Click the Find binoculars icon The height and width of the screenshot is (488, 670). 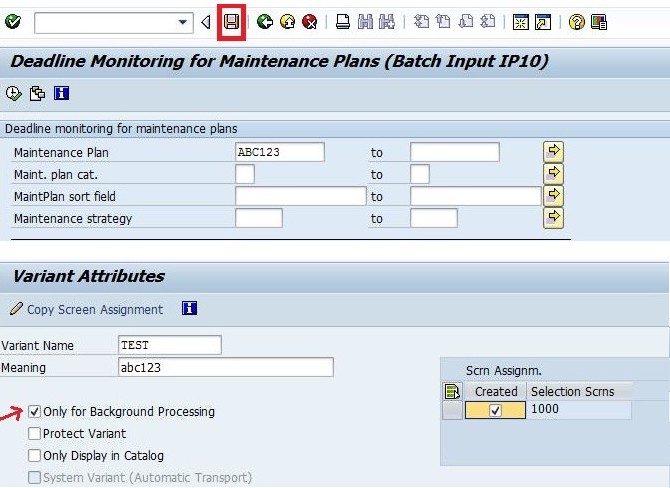coord(365,22)
